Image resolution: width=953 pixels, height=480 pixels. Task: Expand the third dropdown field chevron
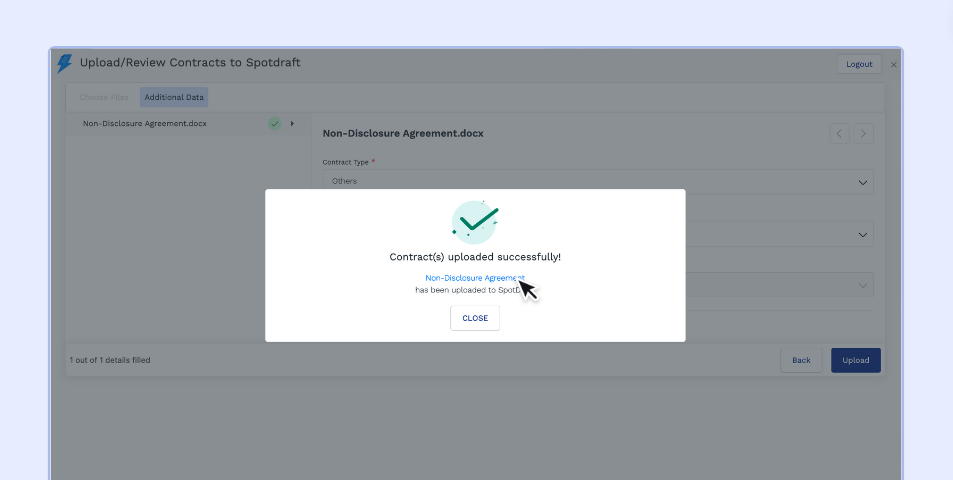[862, 286]
